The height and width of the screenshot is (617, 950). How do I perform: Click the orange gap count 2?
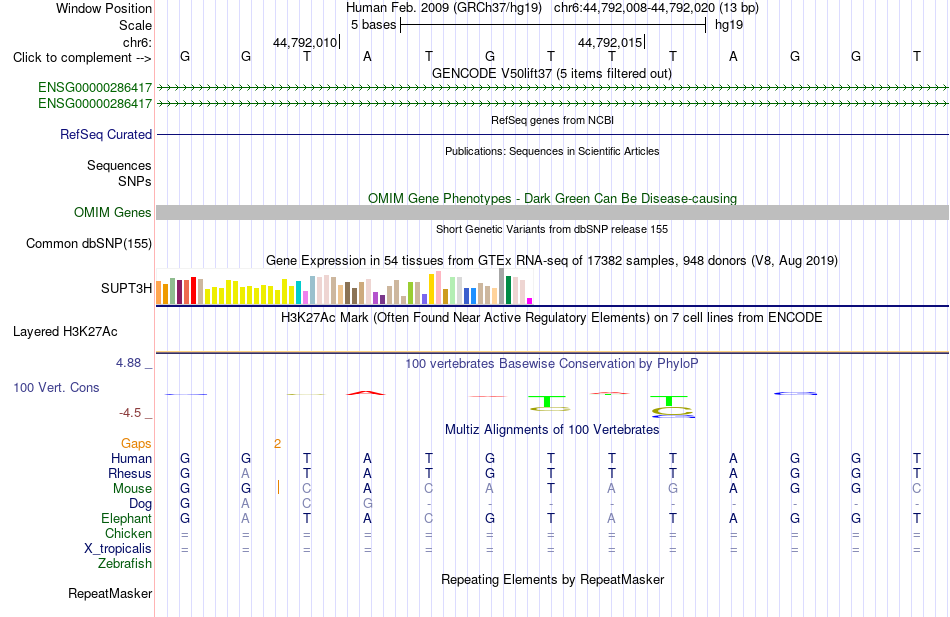277,444
